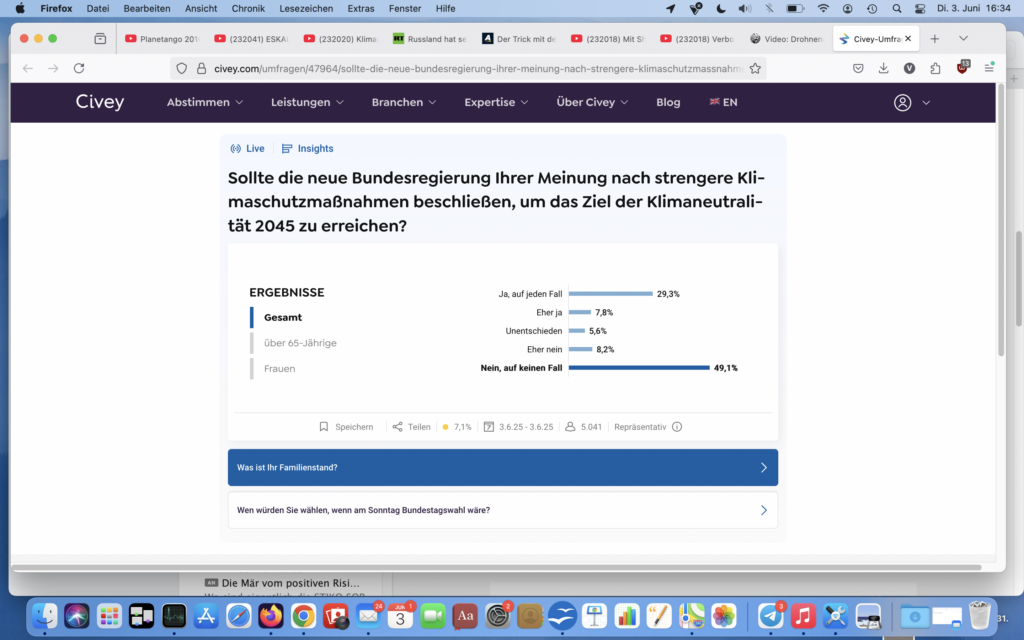Expand the Leistungen dropdown menu
The height and width of the screenshot is (640, 1024).
(307, 103)
